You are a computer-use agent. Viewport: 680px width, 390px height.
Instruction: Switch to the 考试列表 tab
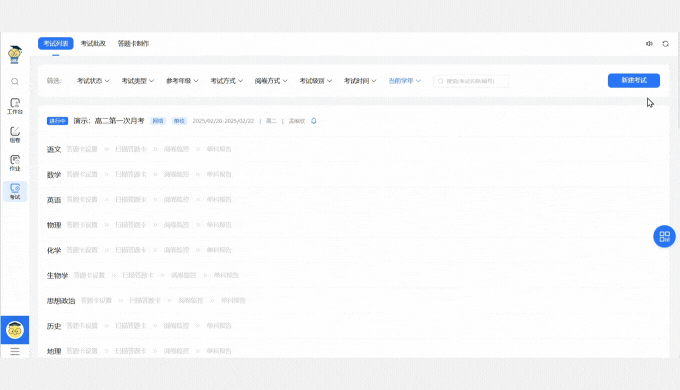tap(56, 43)
